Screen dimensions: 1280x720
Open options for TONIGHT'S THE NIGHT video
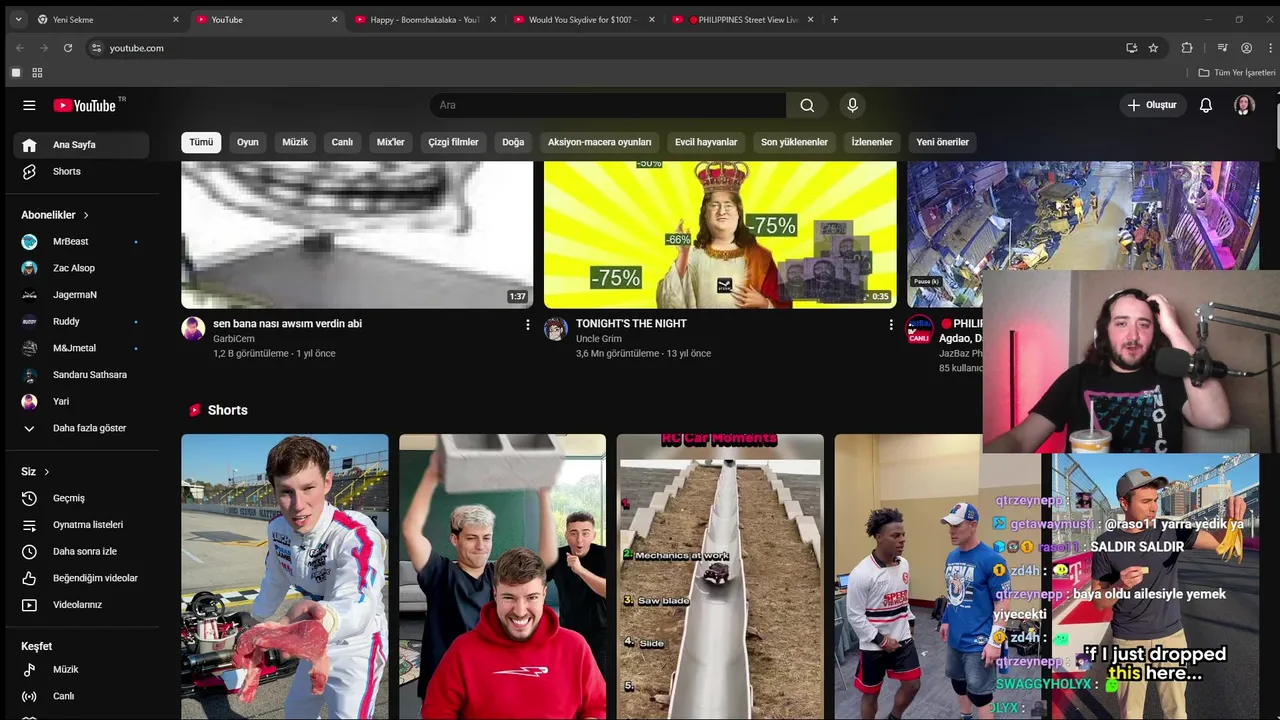tap(891, 325)
